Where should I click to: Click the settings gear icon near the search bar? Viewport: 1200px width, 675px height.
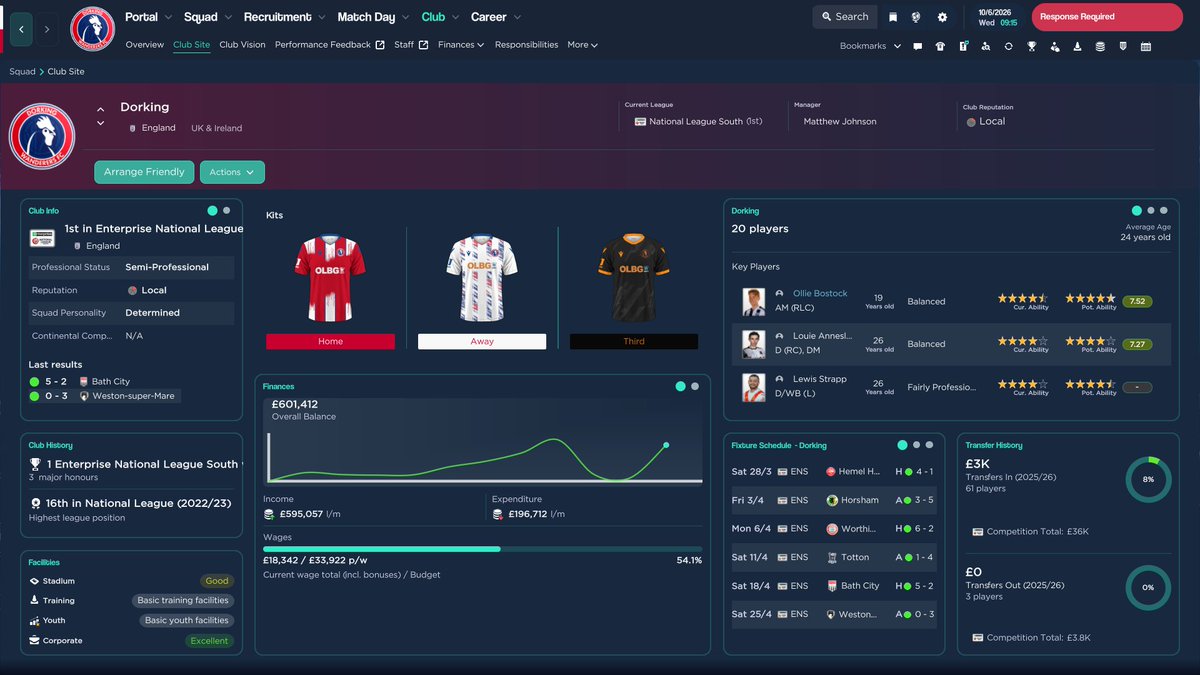click(940, 17)
